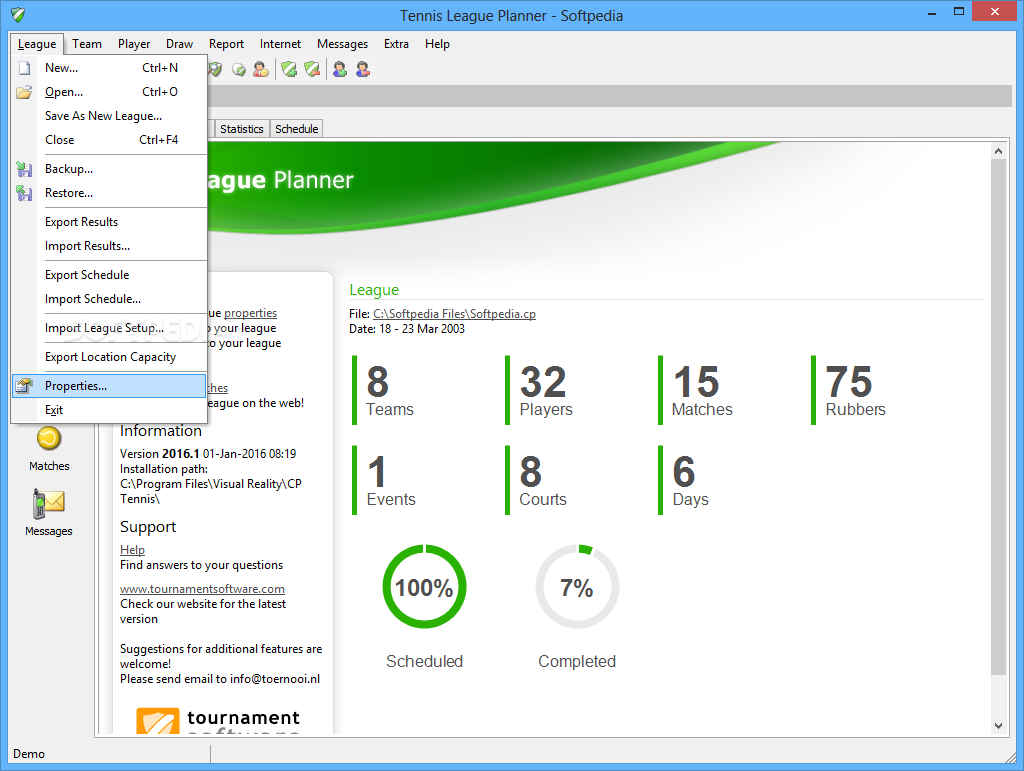Select Export Schedule menu entry
This screenshot has width=1024, height=771.
[109, 275]
